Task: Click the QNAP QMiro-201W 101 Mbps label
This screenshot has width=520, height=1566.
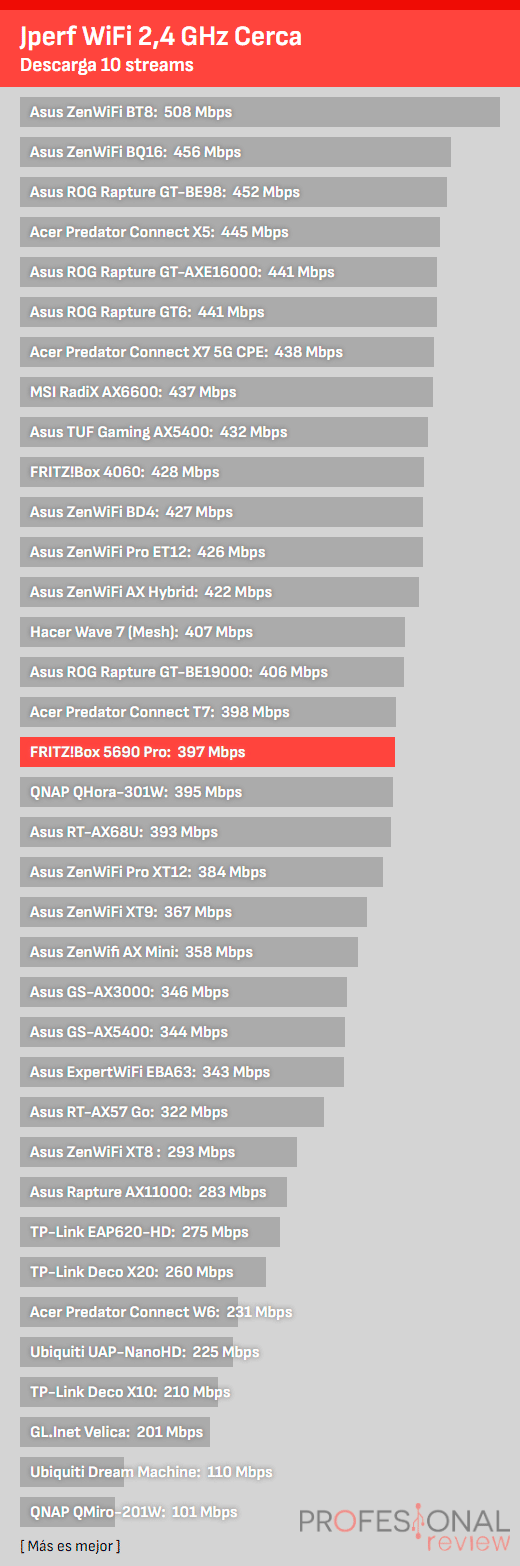Action: pos(134,1512)
